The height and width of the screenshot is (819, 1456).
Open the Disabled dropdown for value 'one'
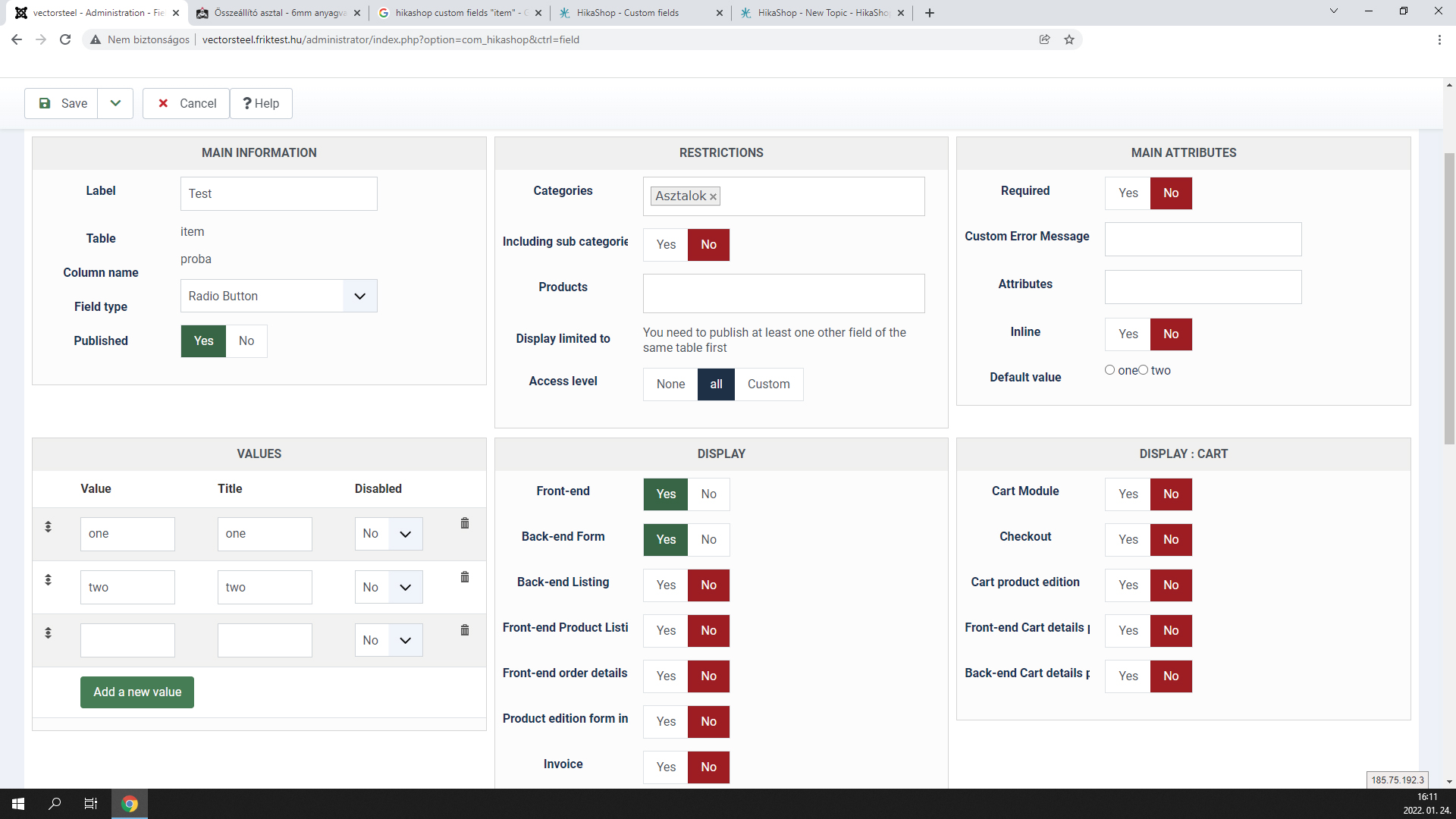pyautogui.click(x=388, y=534)
